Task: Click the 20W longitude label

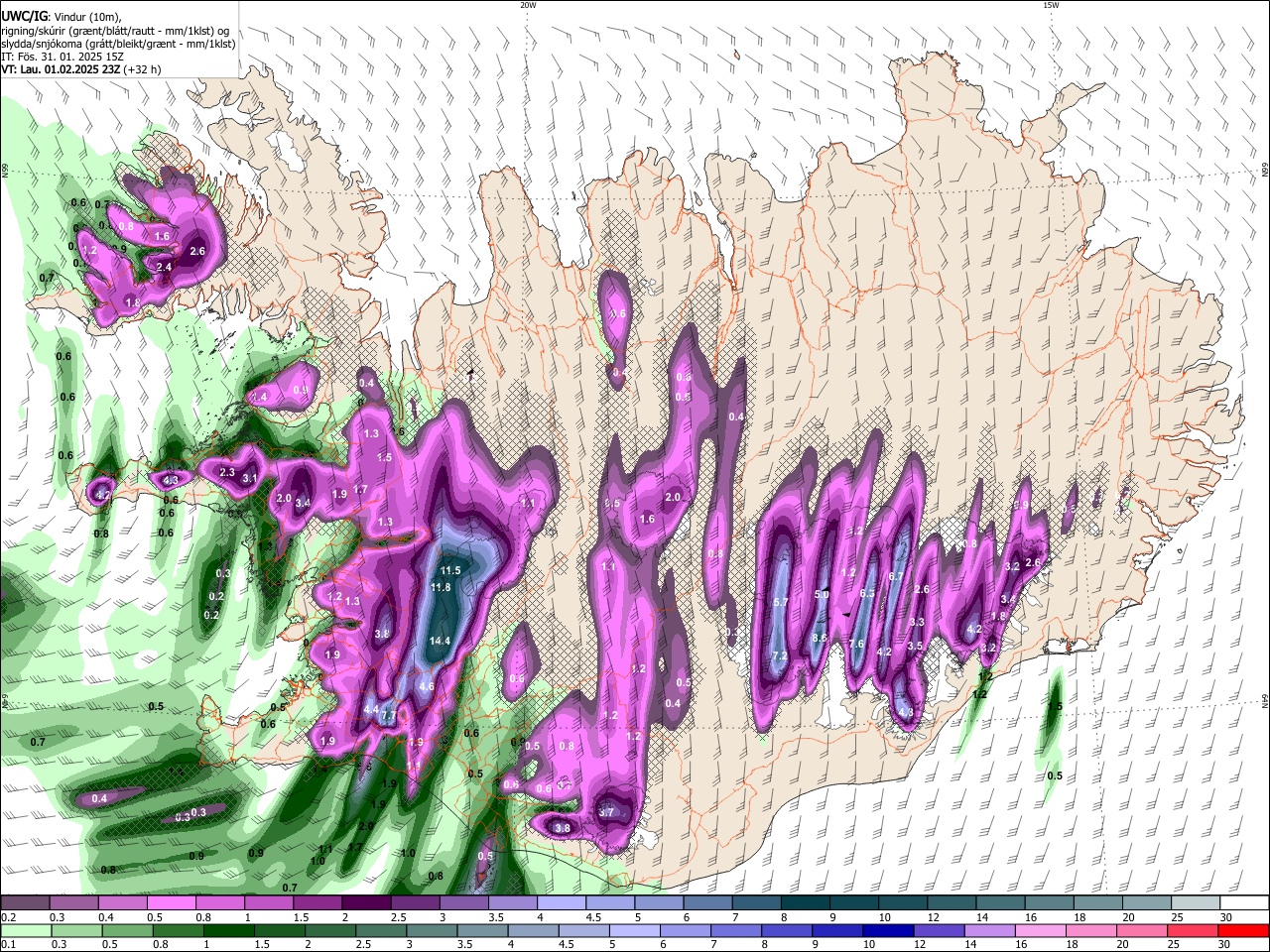Action: pyautogui.click(x=528, y=5)
